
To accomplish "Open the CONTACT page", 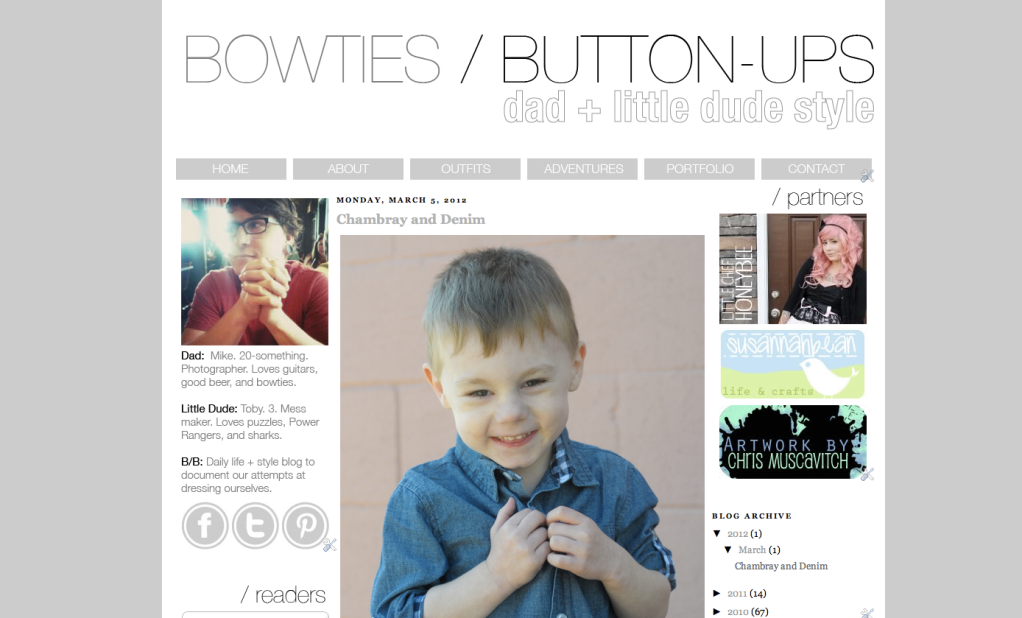I will coord(816,169).
